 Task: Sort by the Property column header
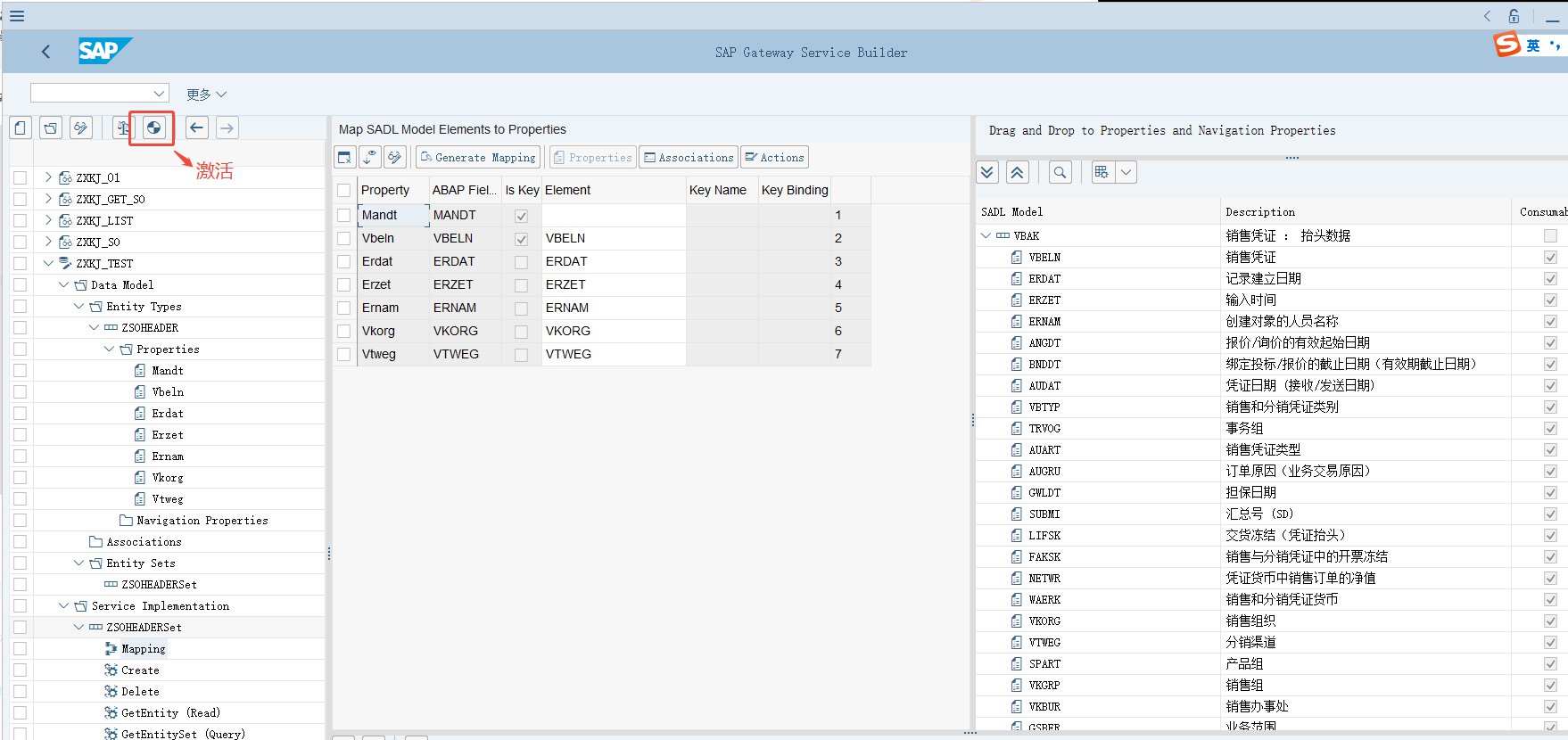(x=392, y=190)
